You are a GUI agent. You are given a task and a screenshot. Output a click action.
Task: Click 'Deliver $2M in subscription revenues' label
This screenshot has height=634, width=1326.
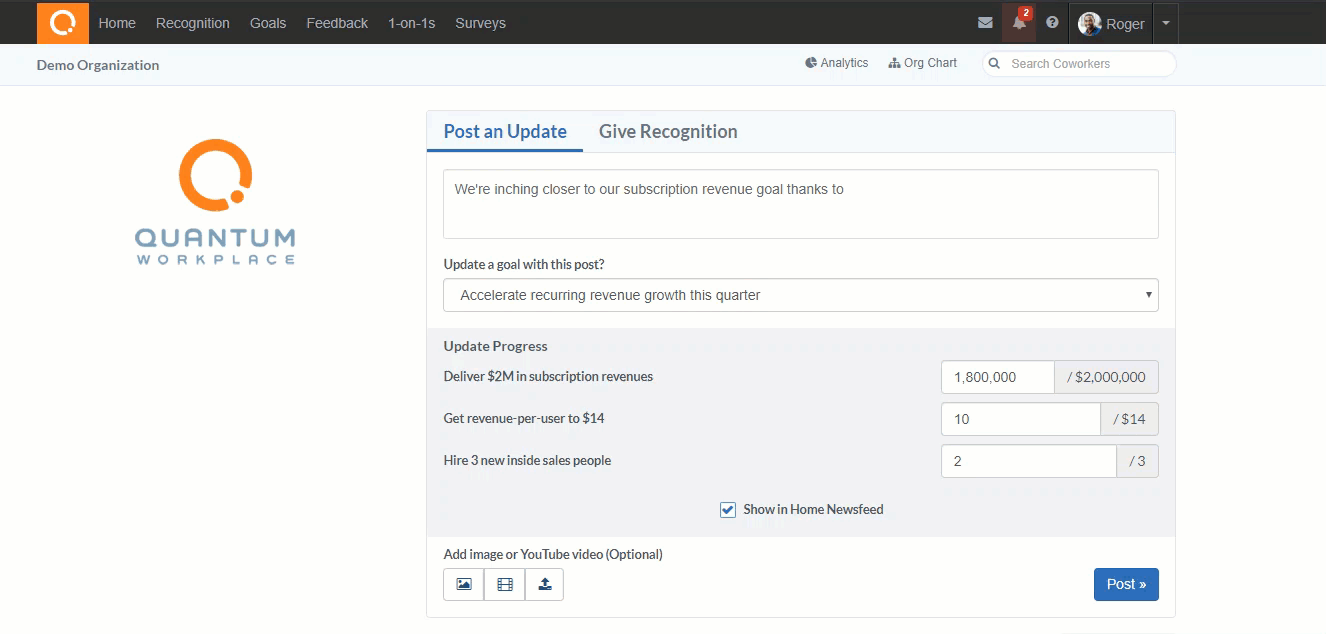click(548, 377)
